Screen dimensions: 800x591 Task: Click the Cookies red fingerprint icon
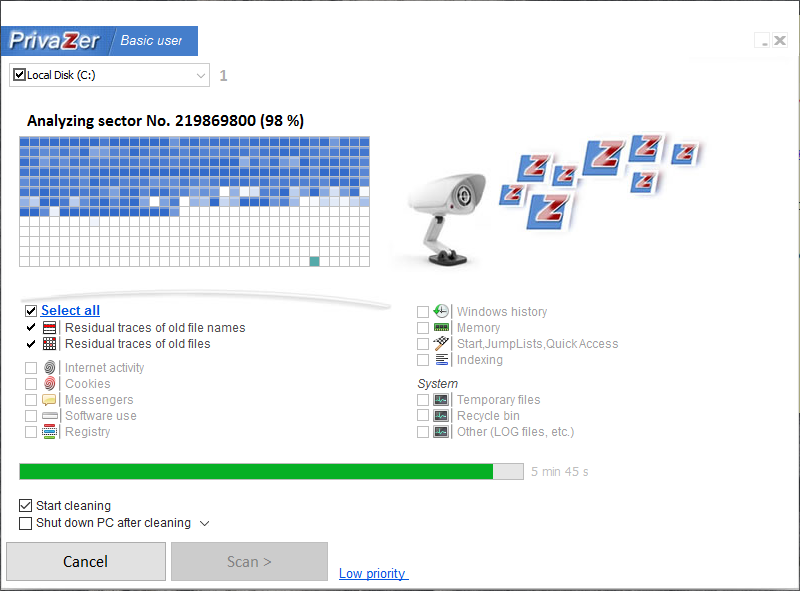coord(49,383)
